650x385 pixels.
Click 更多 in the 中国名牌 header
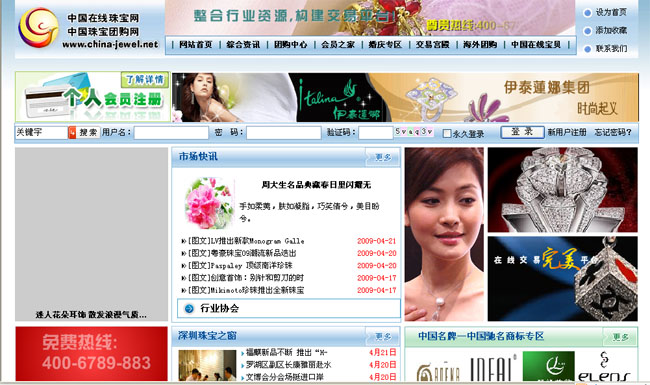pos(620,337)
